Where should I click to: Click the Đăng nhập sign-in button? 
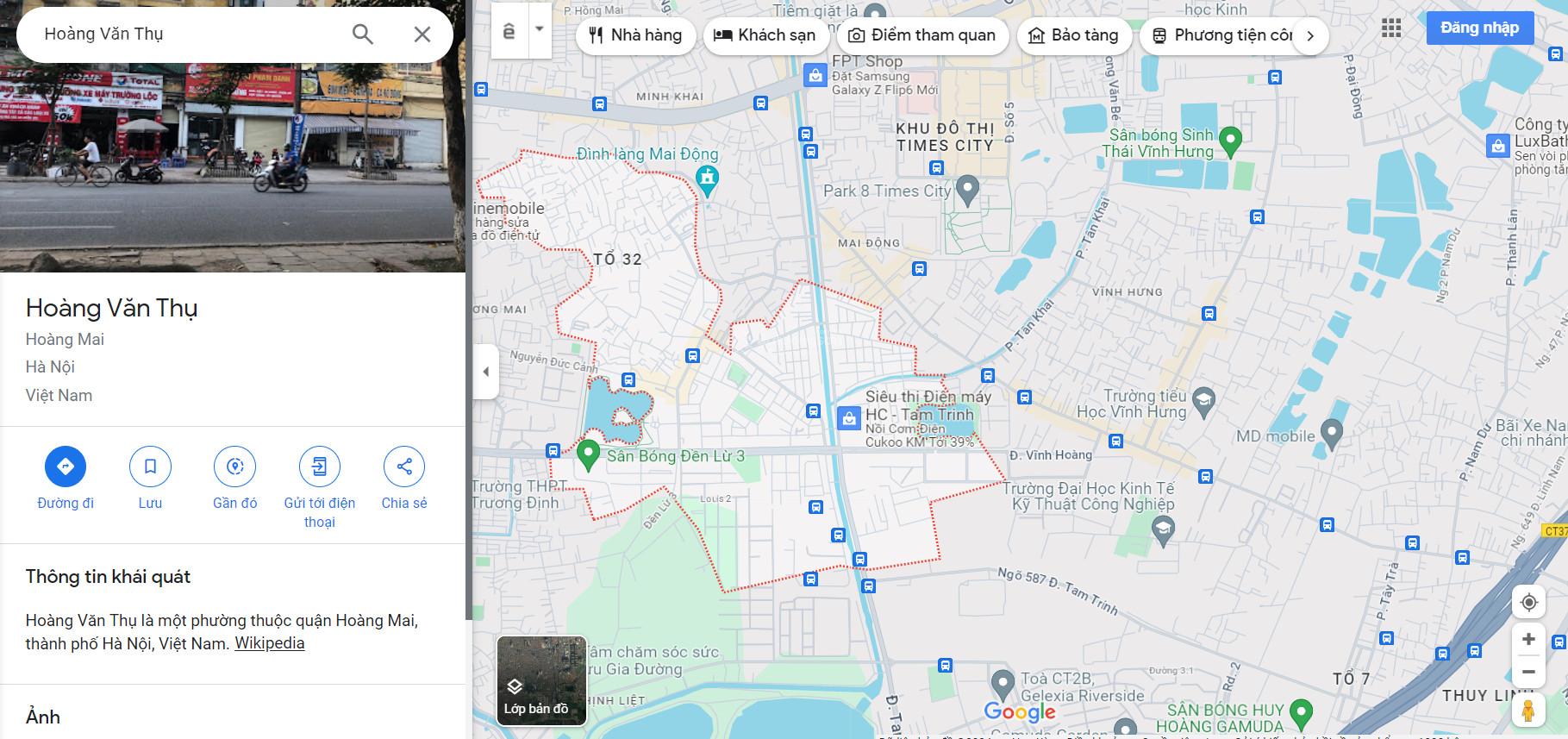[x=1479, y=28]
